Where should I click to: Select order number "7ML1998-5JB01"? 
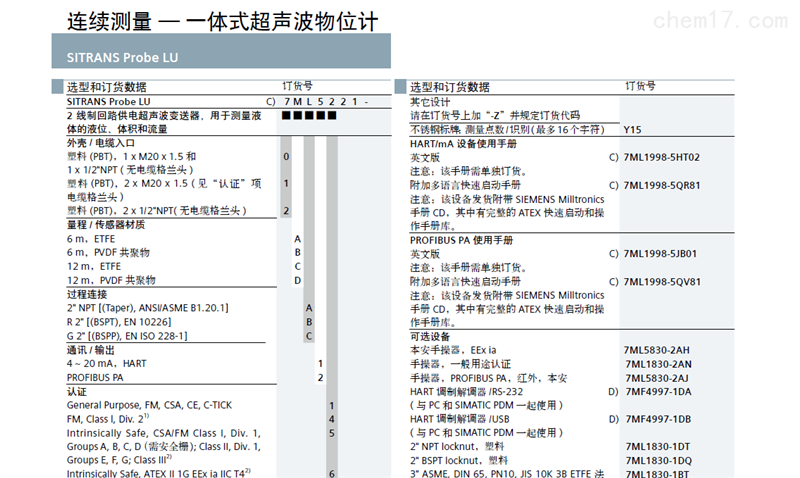pos(660,254)
